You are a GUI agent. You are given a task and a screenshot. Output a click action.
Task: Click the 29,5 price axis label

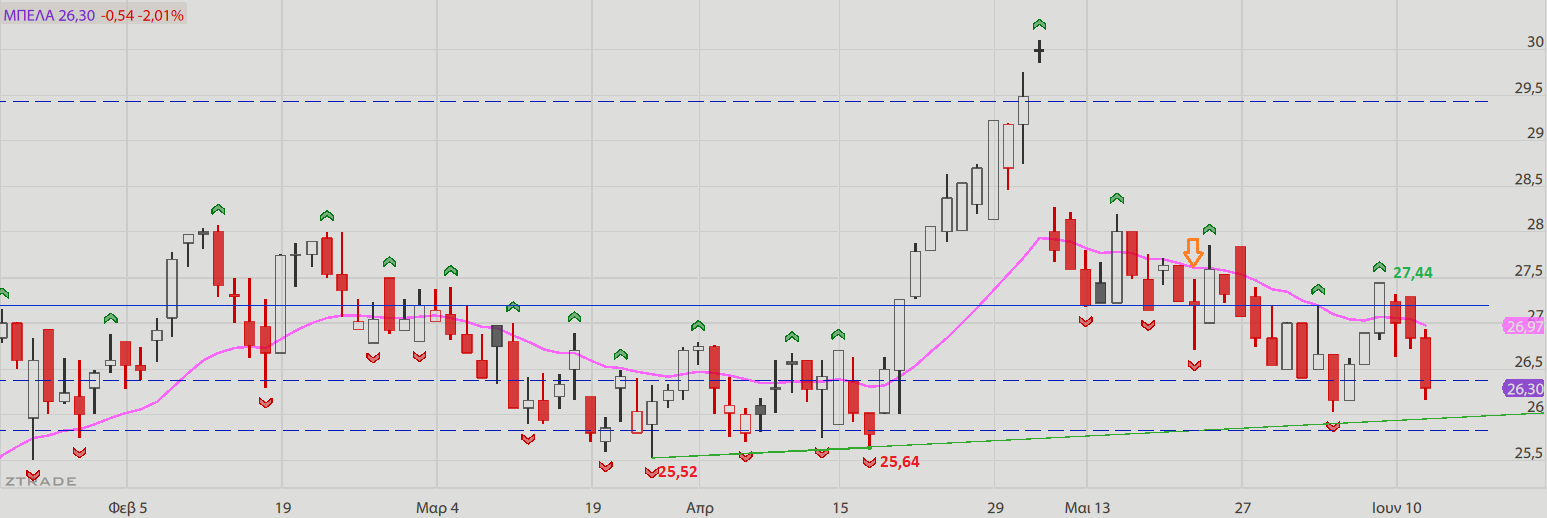(x=1529, y=88)
